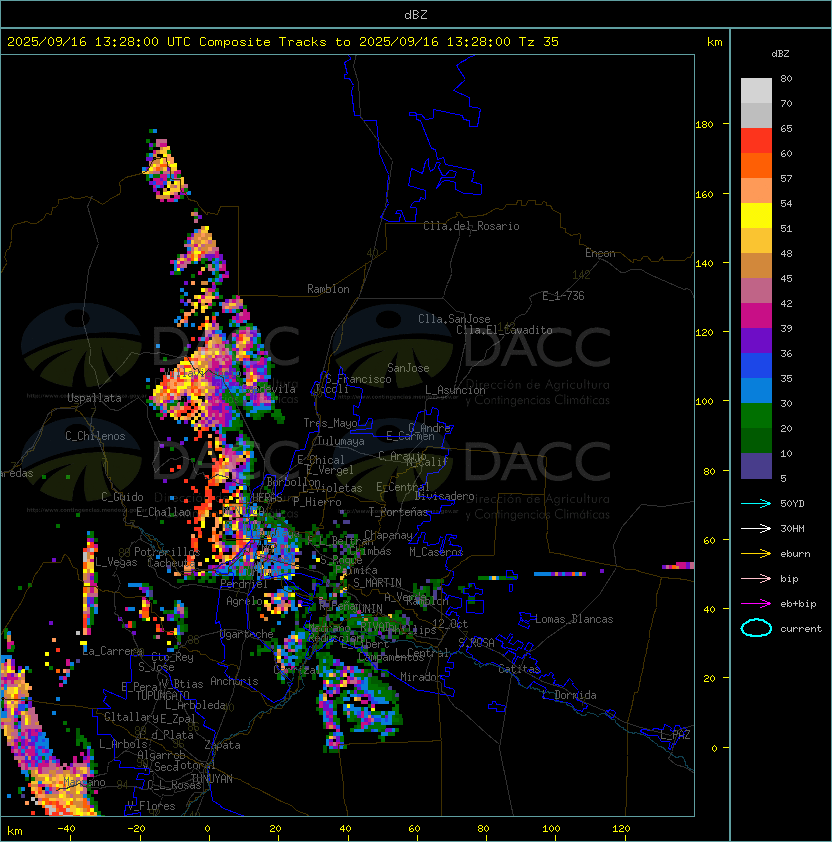This screenshot has width=832, height=842.
Task: Click the dark green 10–20 dBZ swatch
Action: coord(756,440)
